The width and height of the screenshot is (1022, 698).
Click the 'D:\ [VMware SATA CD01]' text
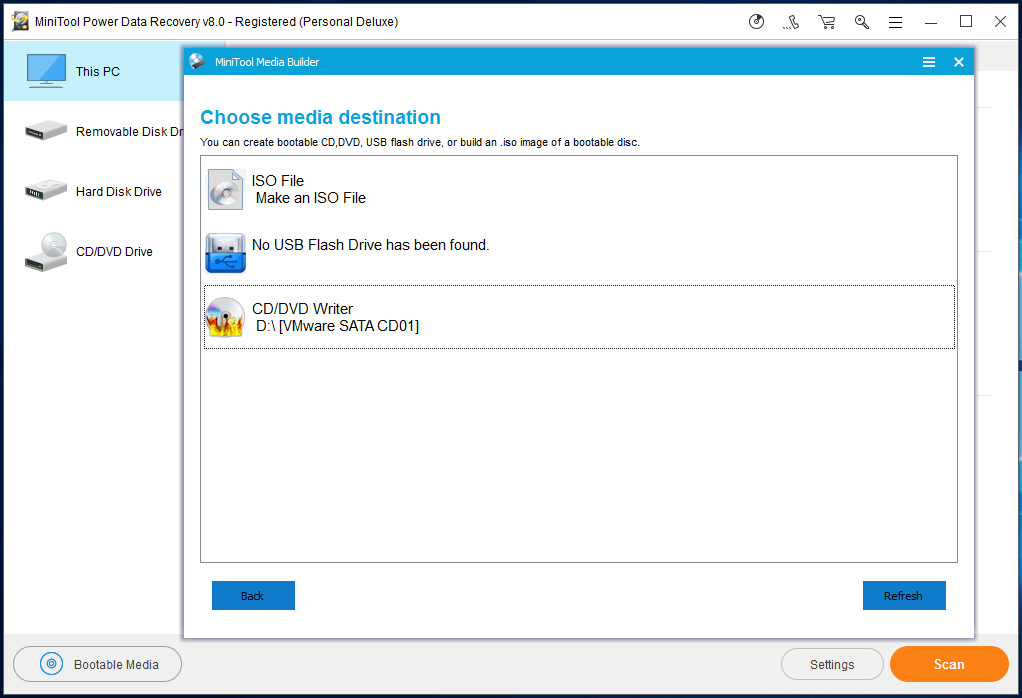coord(337,326)
